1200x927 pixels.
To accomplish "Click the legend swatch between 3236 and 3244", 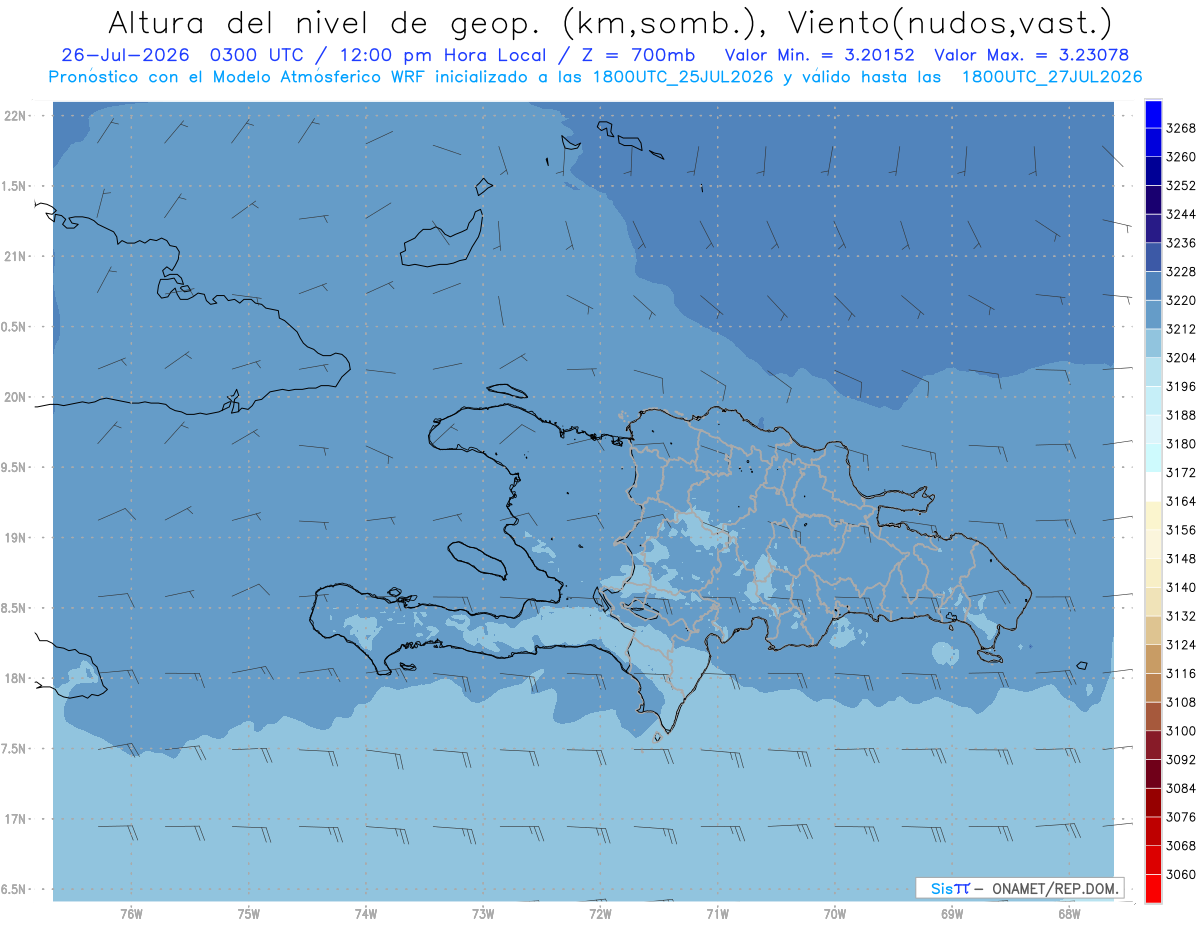I will [x=1152, y=229].
